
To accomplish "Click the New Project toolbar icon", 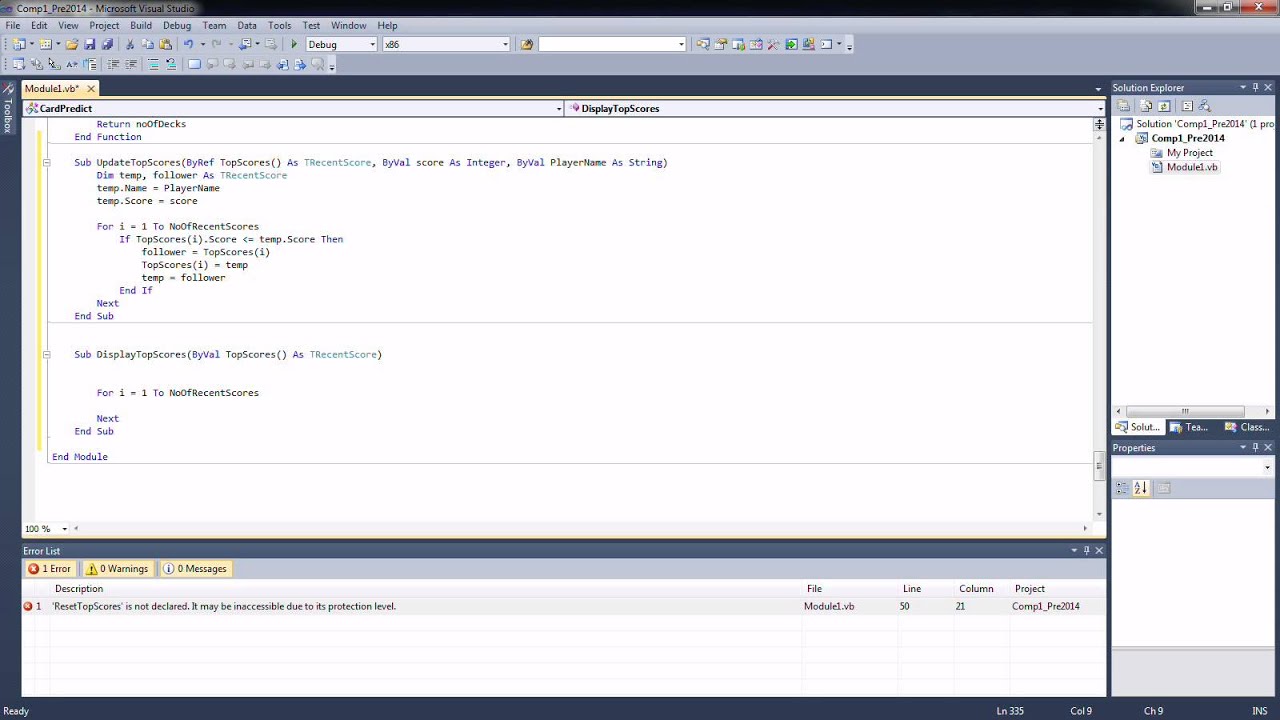I will (x=18, y=44).
